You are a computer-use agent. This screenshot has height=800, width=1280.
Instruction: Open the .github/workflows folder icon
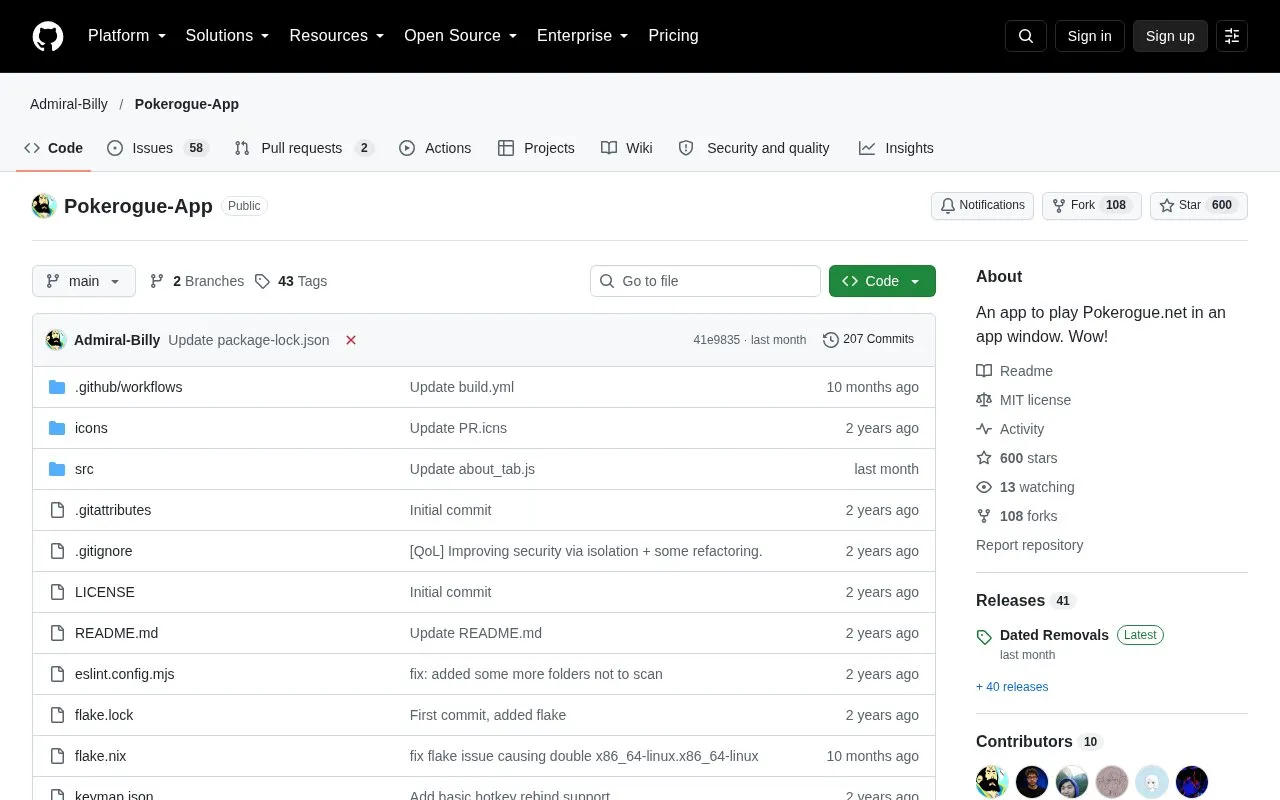click(57, 387)
